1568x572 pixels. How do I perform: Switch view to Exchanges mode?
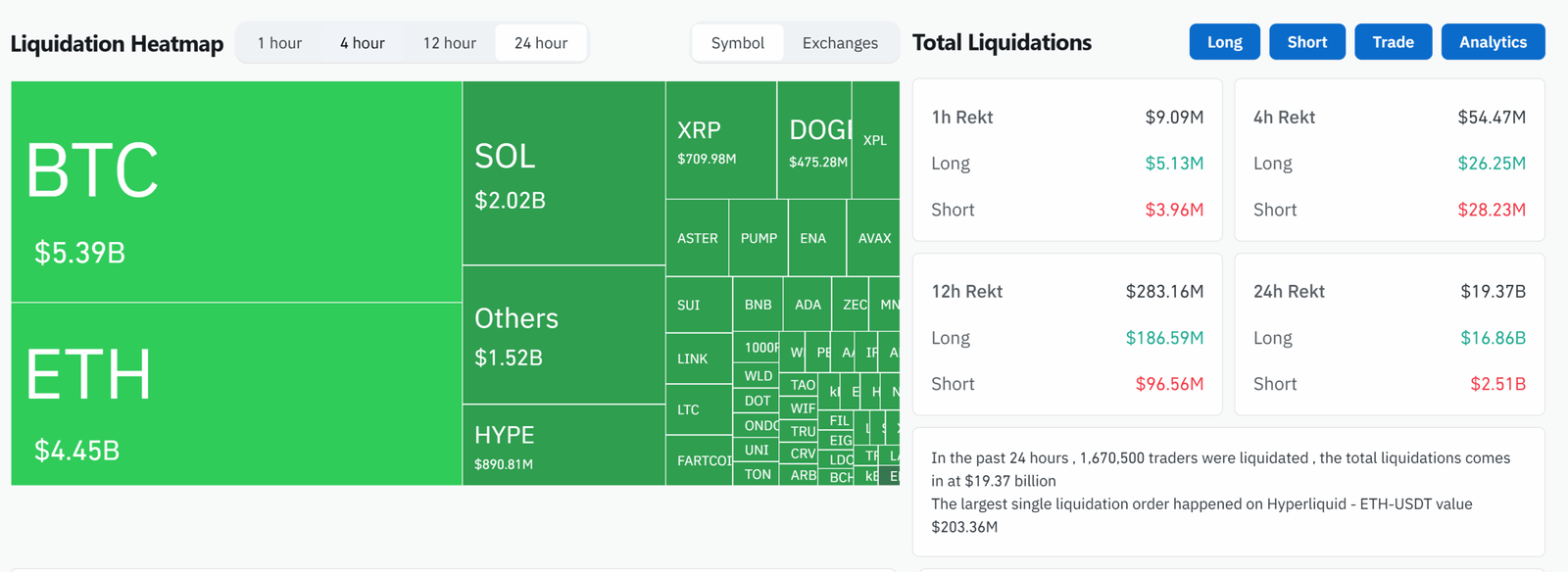838,43
